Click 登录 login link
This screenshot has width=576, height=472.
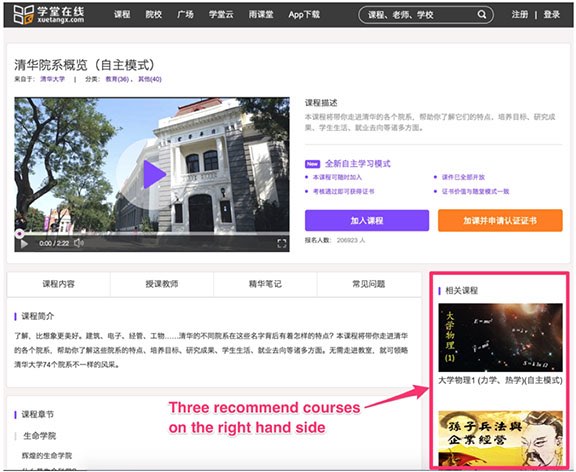click(x=552, y=15)
